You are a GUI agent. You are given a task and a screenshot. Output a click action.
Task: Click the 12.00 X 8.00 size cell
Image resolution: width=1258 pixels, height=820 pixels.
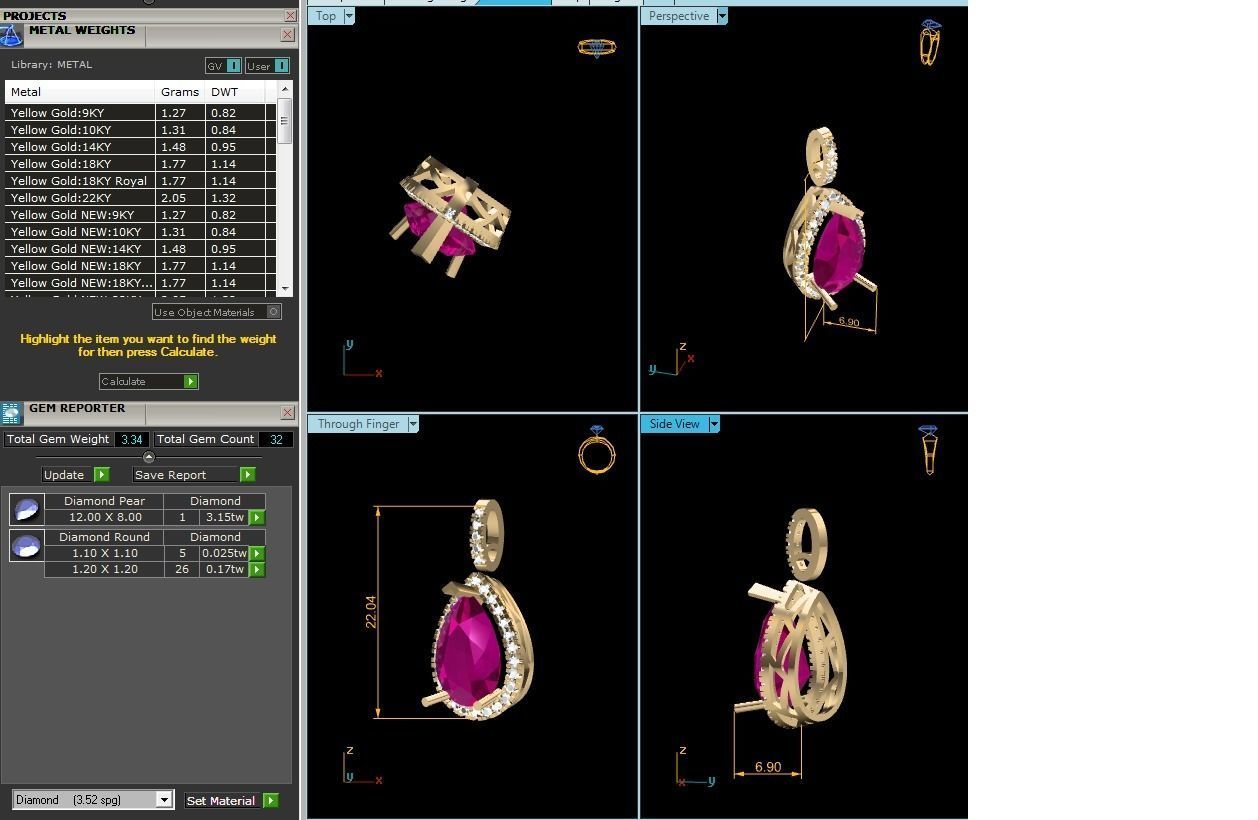click(x=104, y=517)
